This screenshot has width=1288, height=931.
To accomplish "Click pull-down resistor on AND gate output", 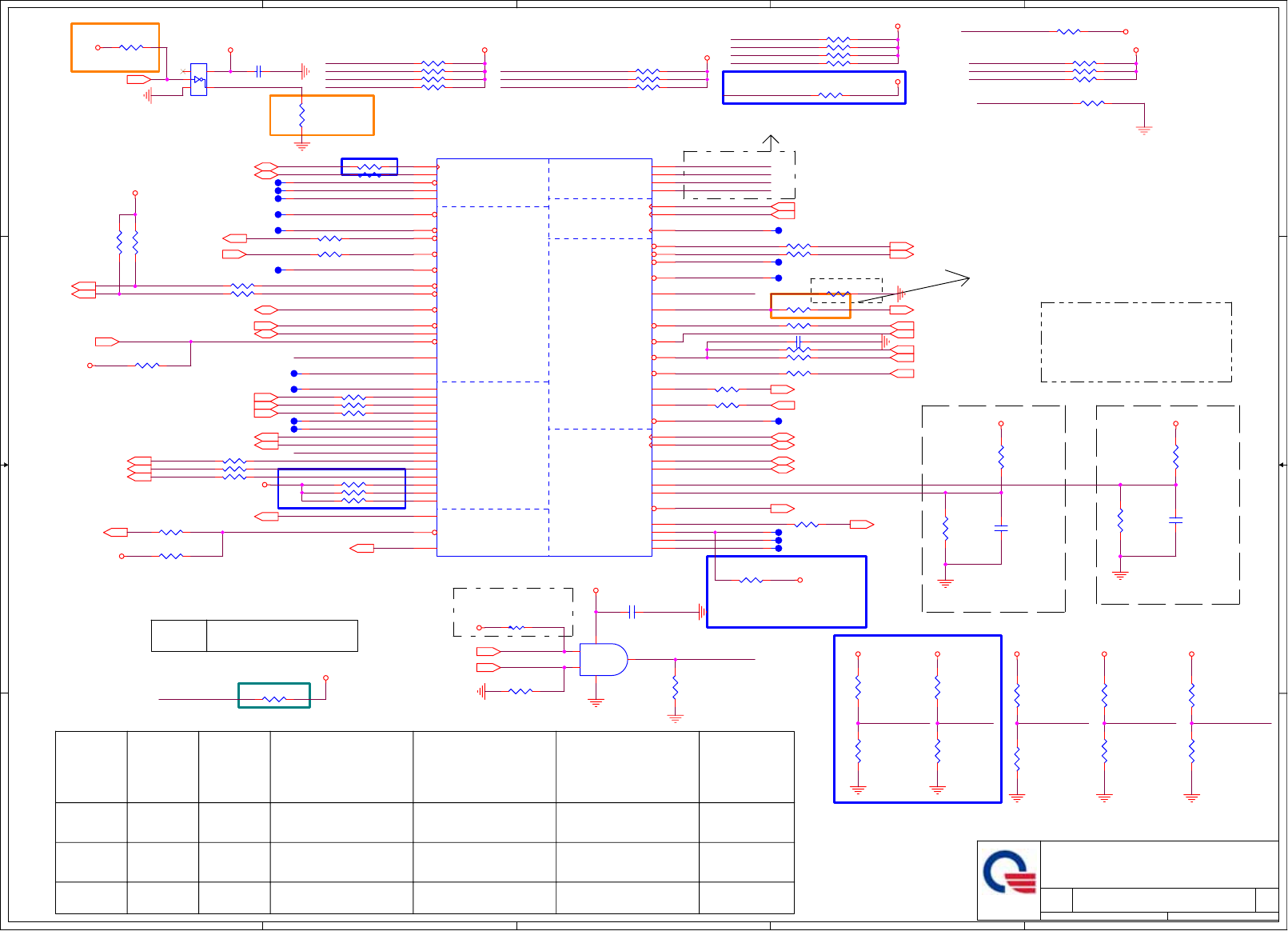I will [x=676, y=688].
